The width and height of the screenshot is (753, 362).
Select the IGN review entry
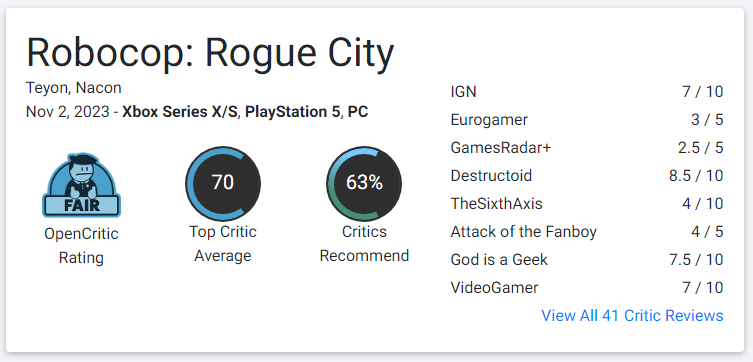[x=586, y=92]
